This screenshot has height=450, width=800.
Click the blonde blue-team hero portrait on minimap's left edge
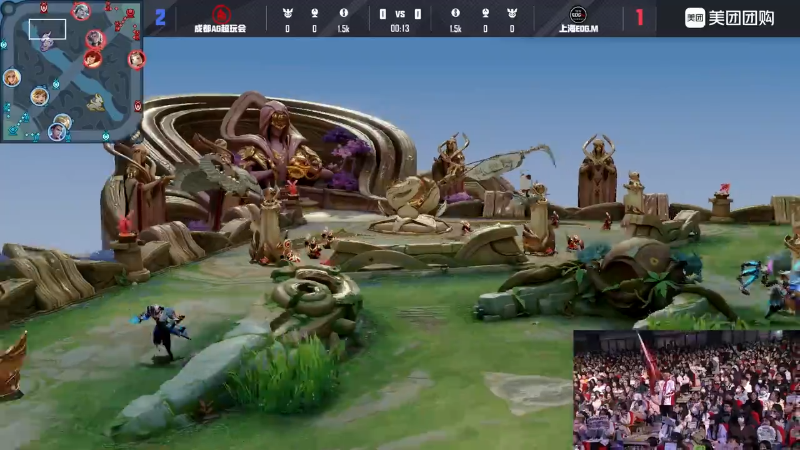tap(12, 78)
